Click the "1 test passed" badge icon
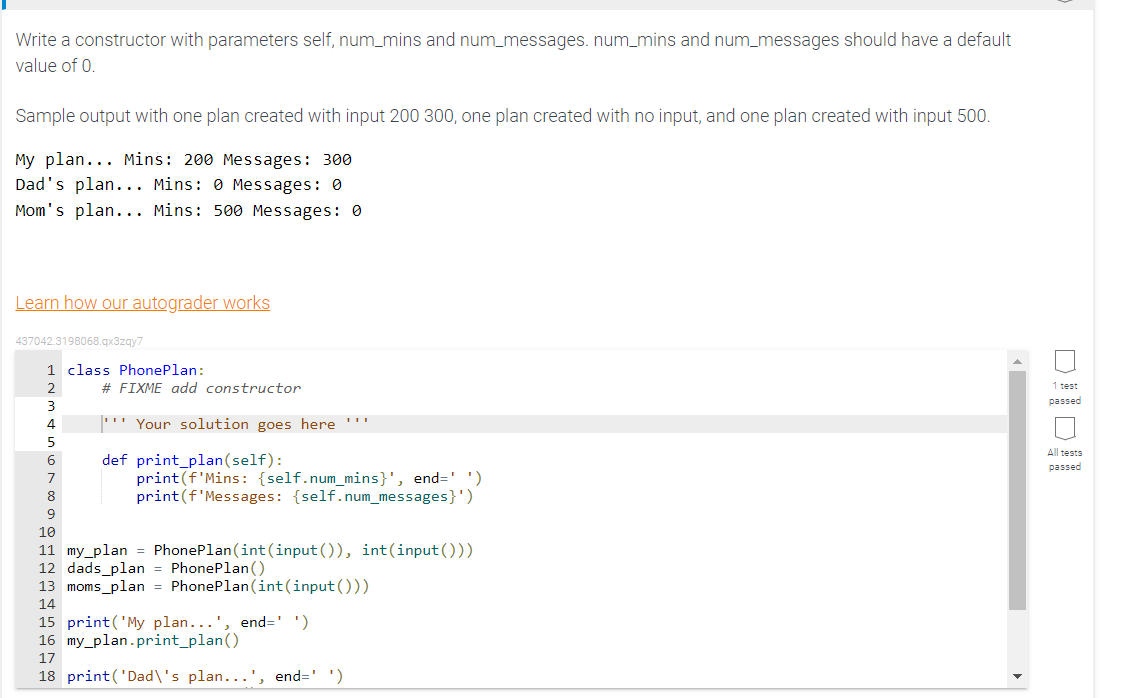The width and height of the screenshot is (1121, 698). coord(1064,362)
